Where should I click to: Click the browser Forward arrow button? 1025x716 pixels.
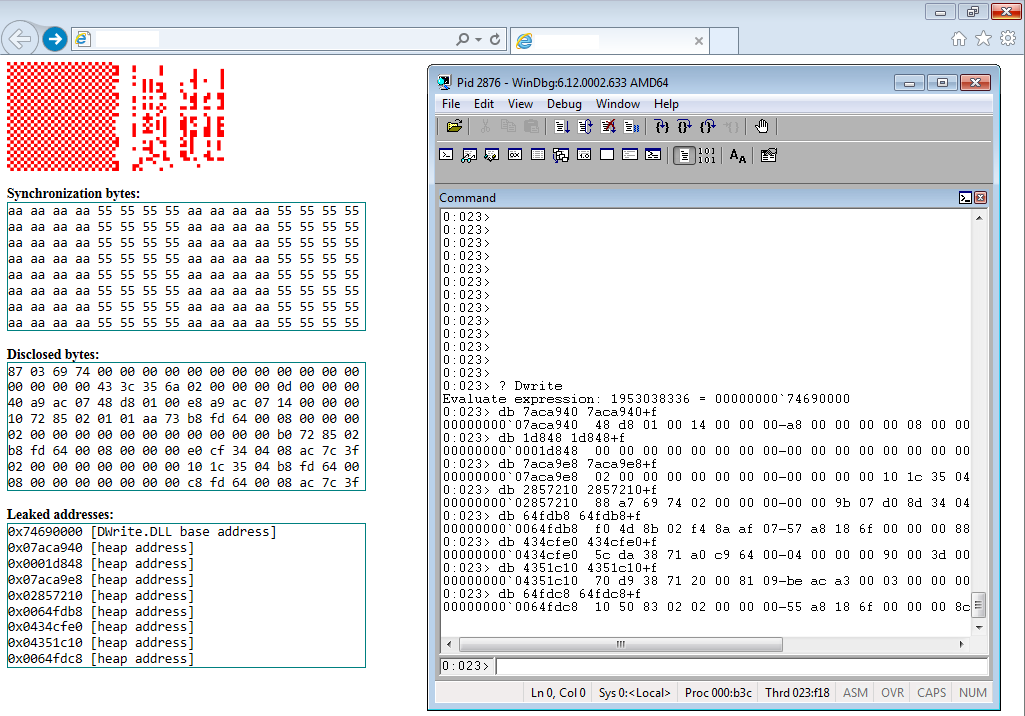pos(55,39)
